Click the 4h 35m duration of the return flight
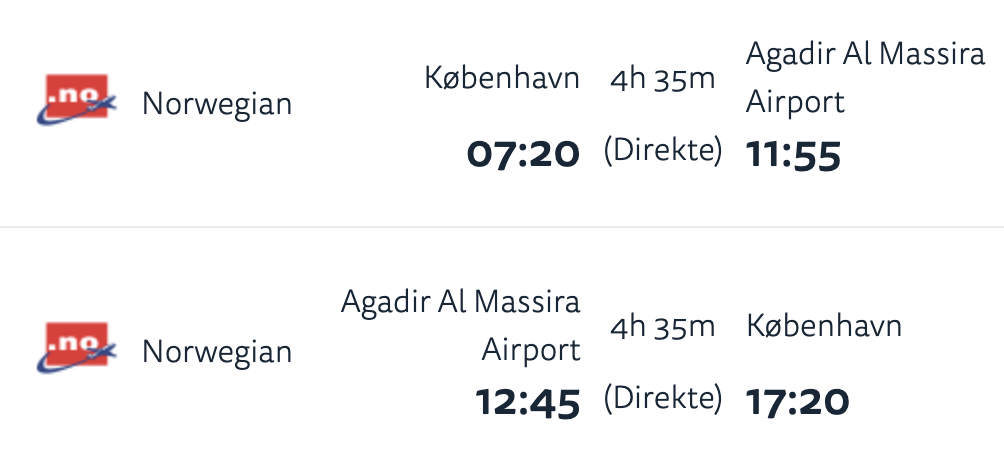Image resolution: width=1004 pixels, height=464 pixels. 662,326
